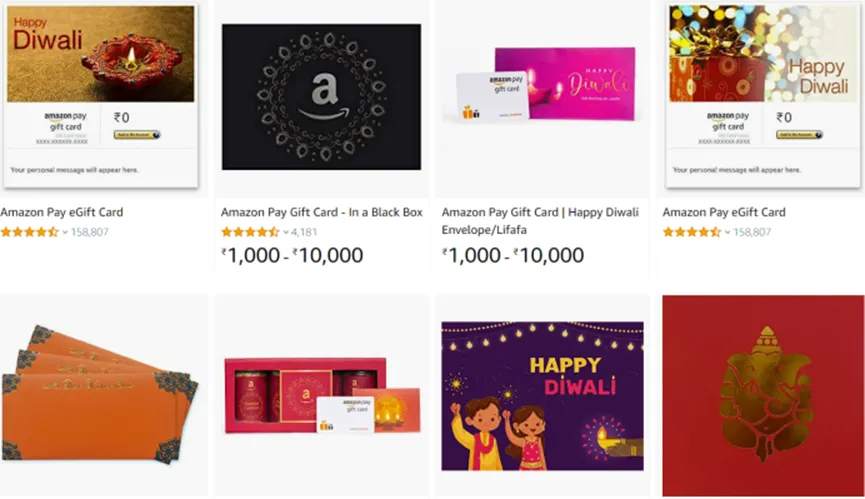The width and height of the screenshot is (865, 499).
Task: Open the Happy Diwali diya eGift Card image
Action: pos(101,96)
